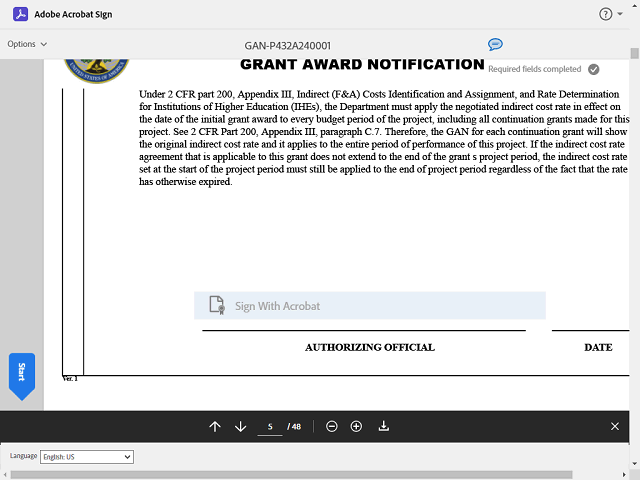Image resolution: width=640 pixels, height=480 pixels.
Task: Click the AUTHORIZING OFFICIAL label
Action: 370,347
